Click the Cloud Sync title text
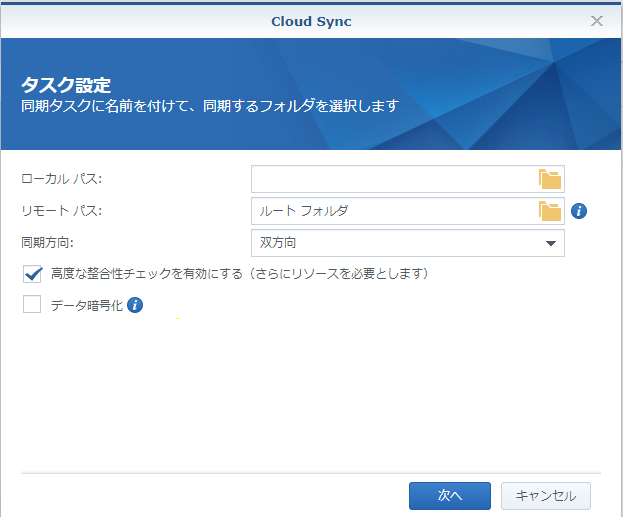 point(311,21)
